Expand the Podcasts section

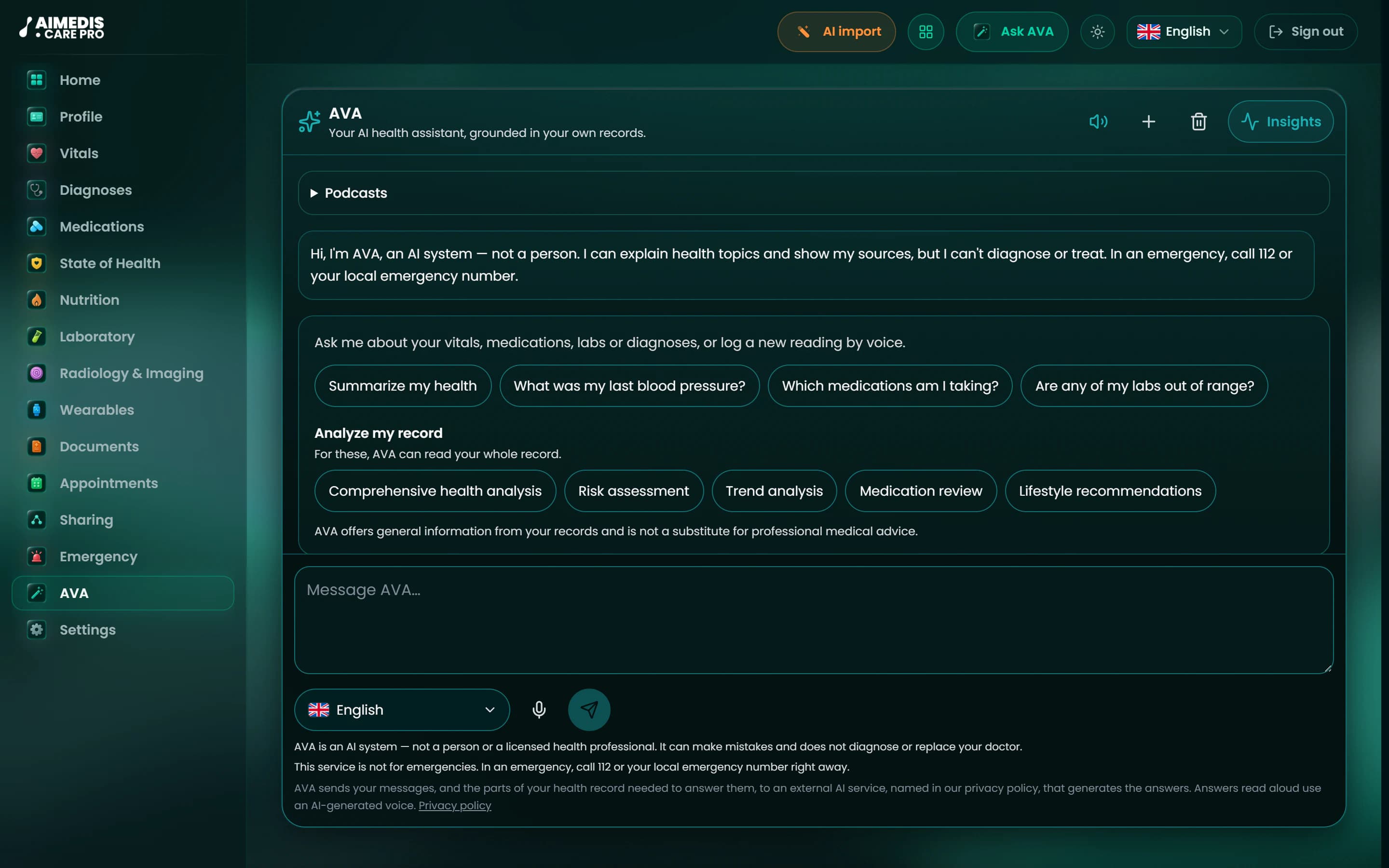[x=813, y=193]
